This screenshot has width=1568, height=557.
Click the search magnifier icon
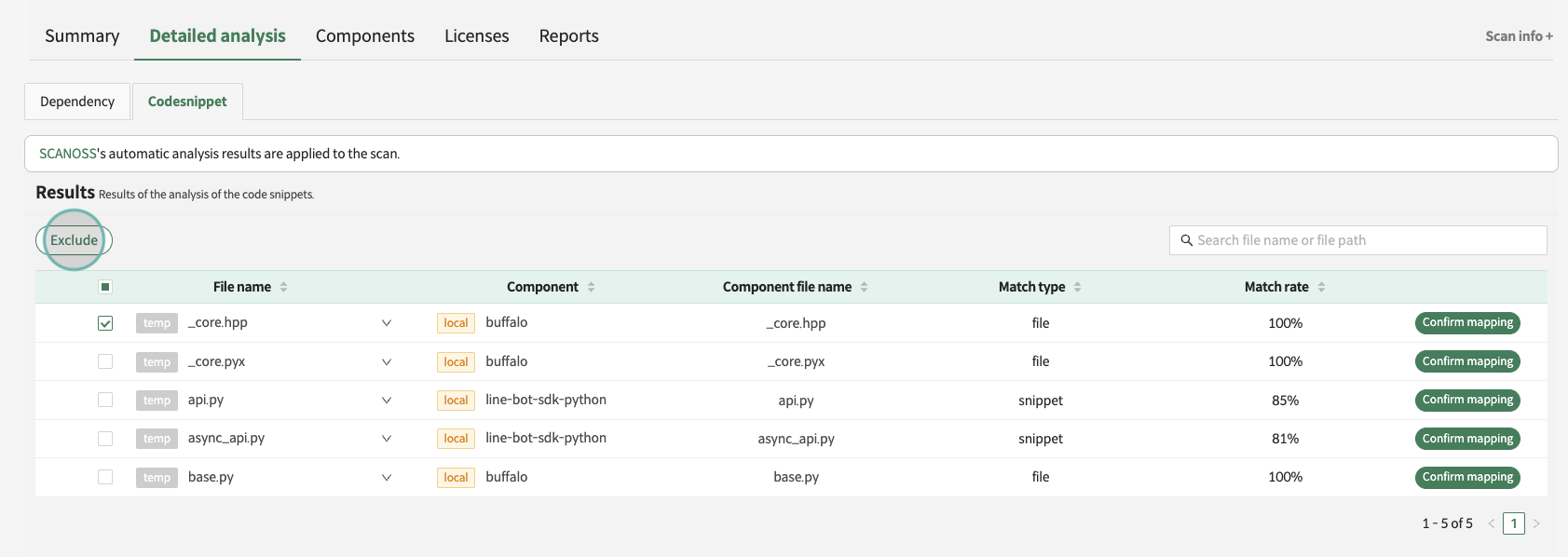coord(1186,240)
